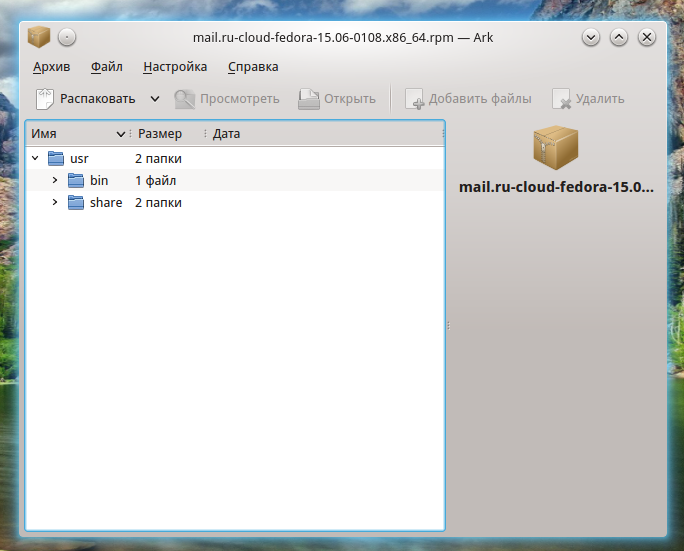Sort by the Дата column header
684x551 pixels.
[x=325, y=134]
